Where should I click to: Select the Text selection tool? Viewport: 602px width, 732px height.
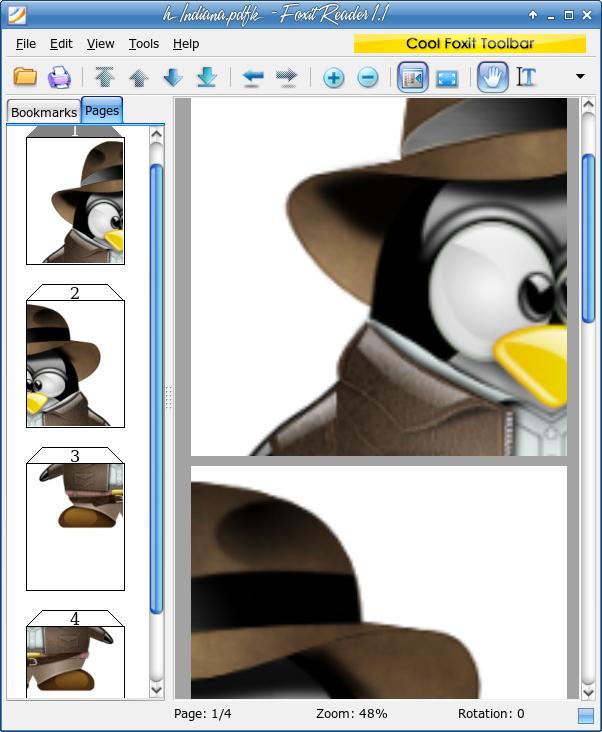click(526, 77)
